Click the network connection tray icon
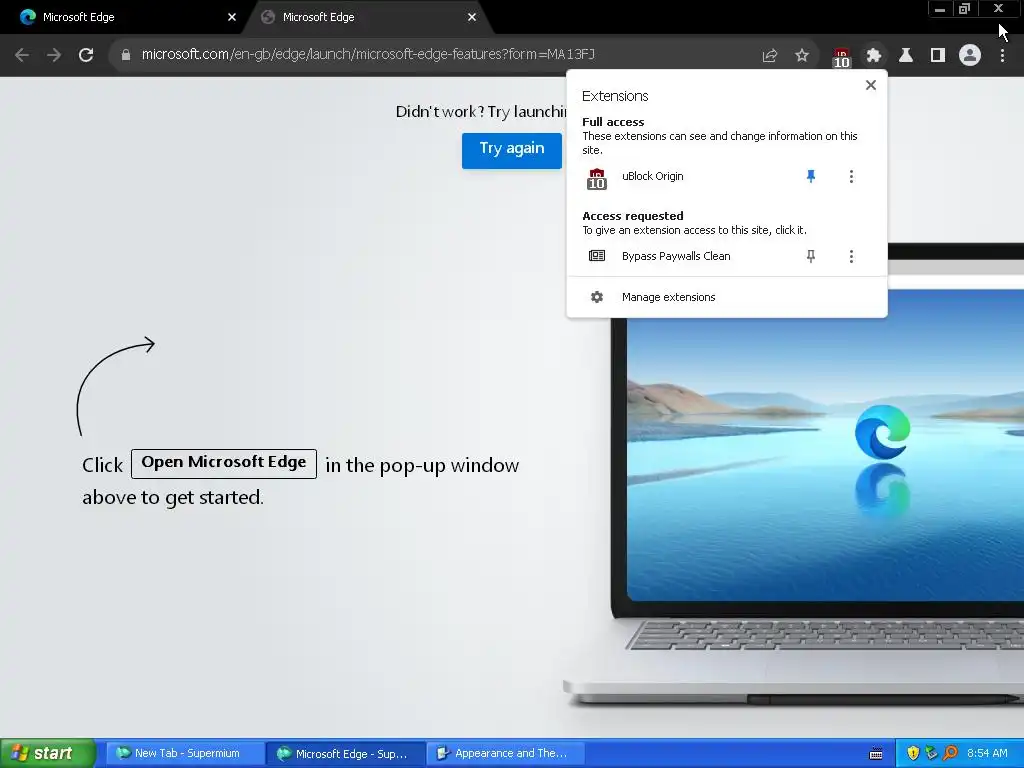 (x=931, y=754)
